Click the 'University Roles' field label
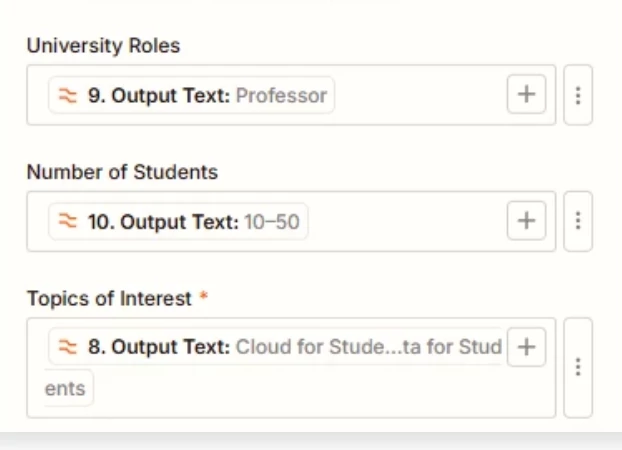This screenshot has height=450, width=622. pos(103,46)
